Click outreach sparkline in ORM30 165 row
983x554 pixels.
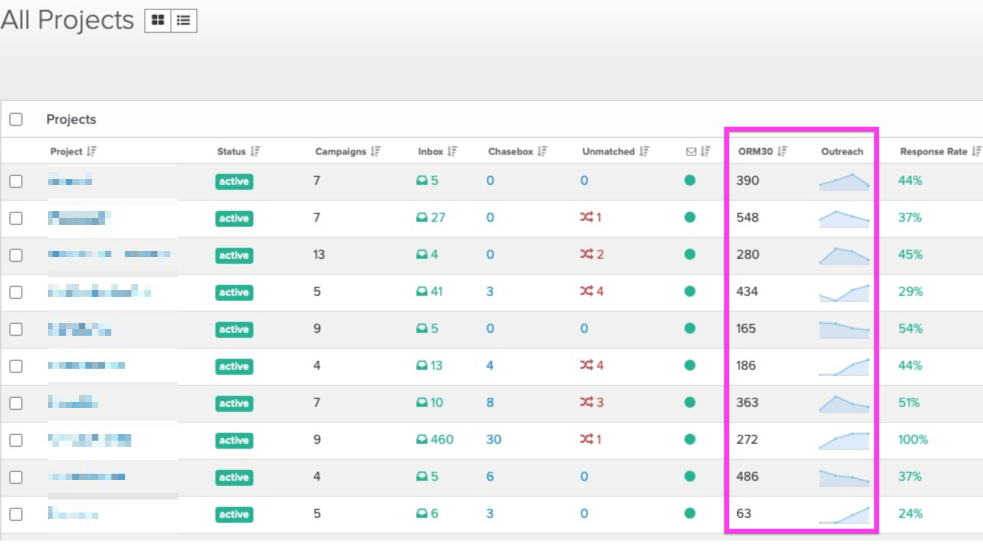[x=844, y=329]
